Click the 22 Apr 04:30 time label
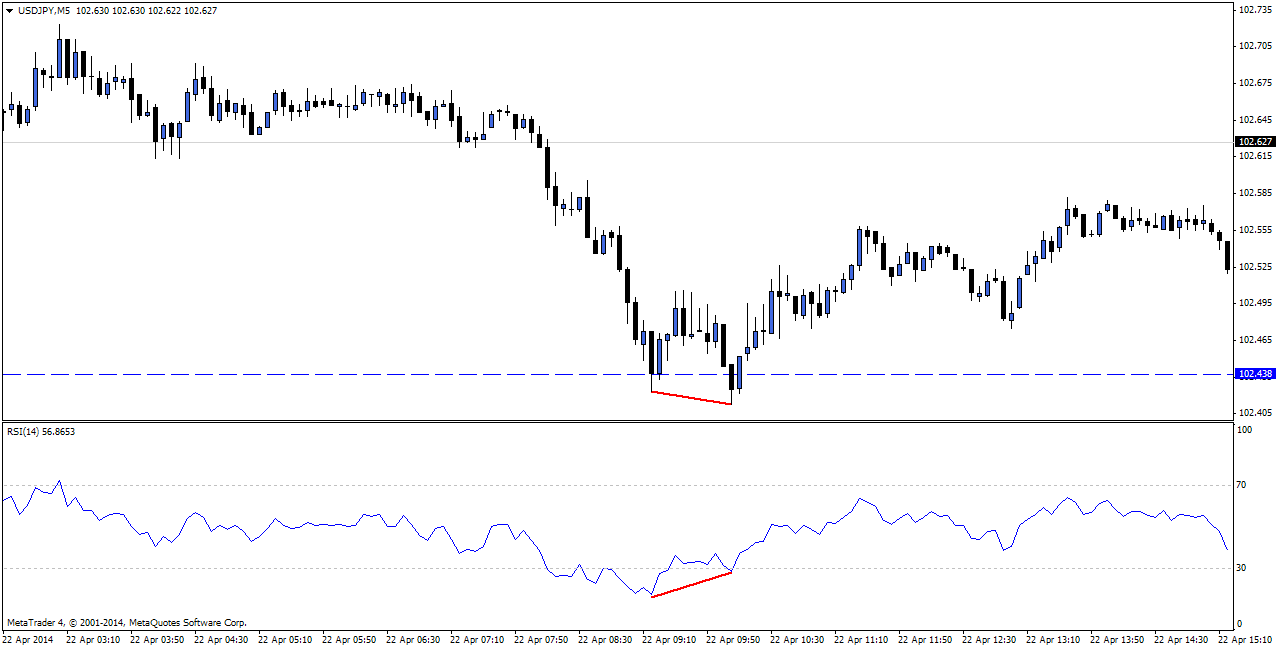The width and height of the screenshot is (1276, 648). 222,639
